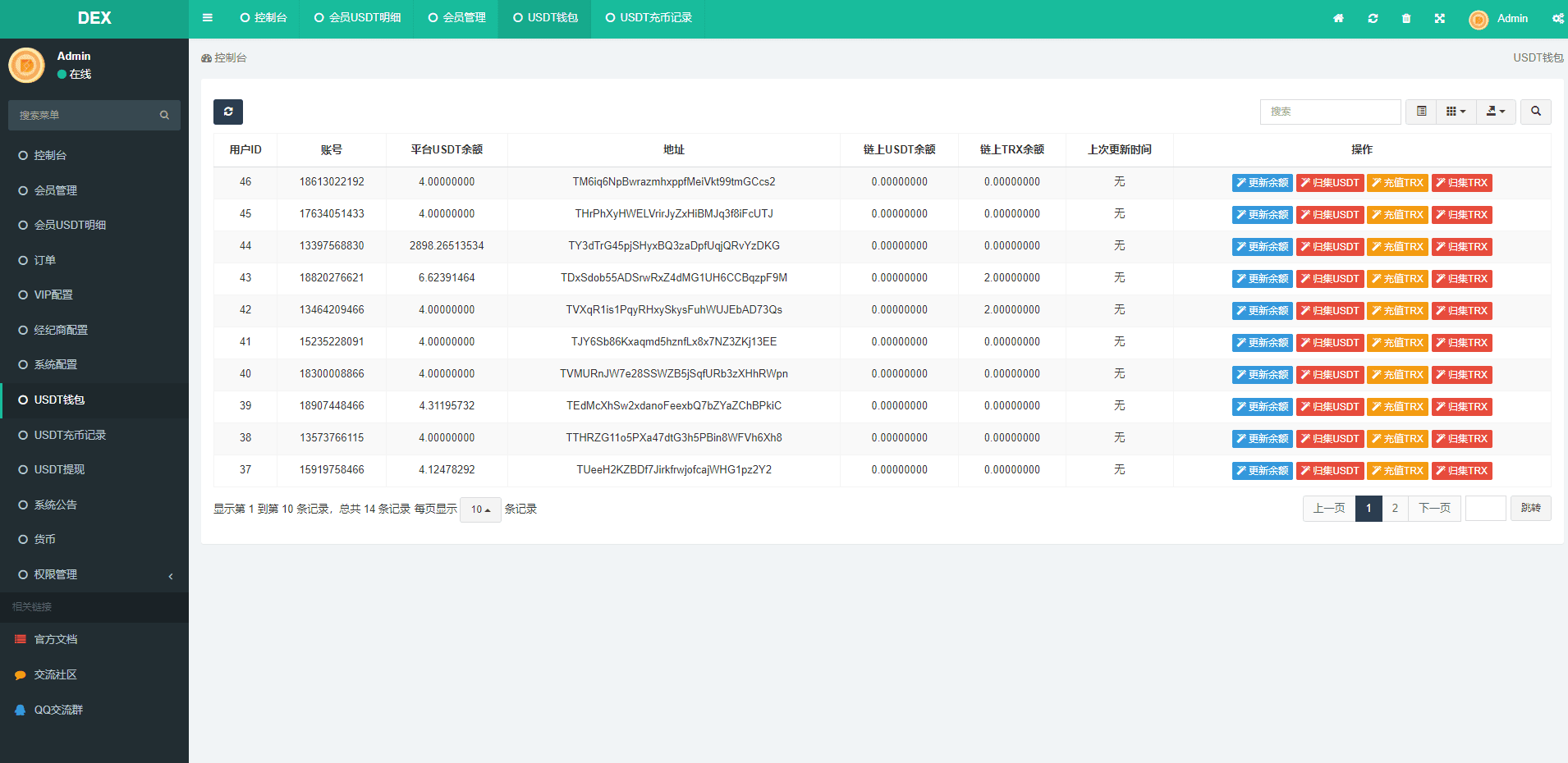Click the table 搜索 input field
1568x763 pixels.
tap(1330, 112)
